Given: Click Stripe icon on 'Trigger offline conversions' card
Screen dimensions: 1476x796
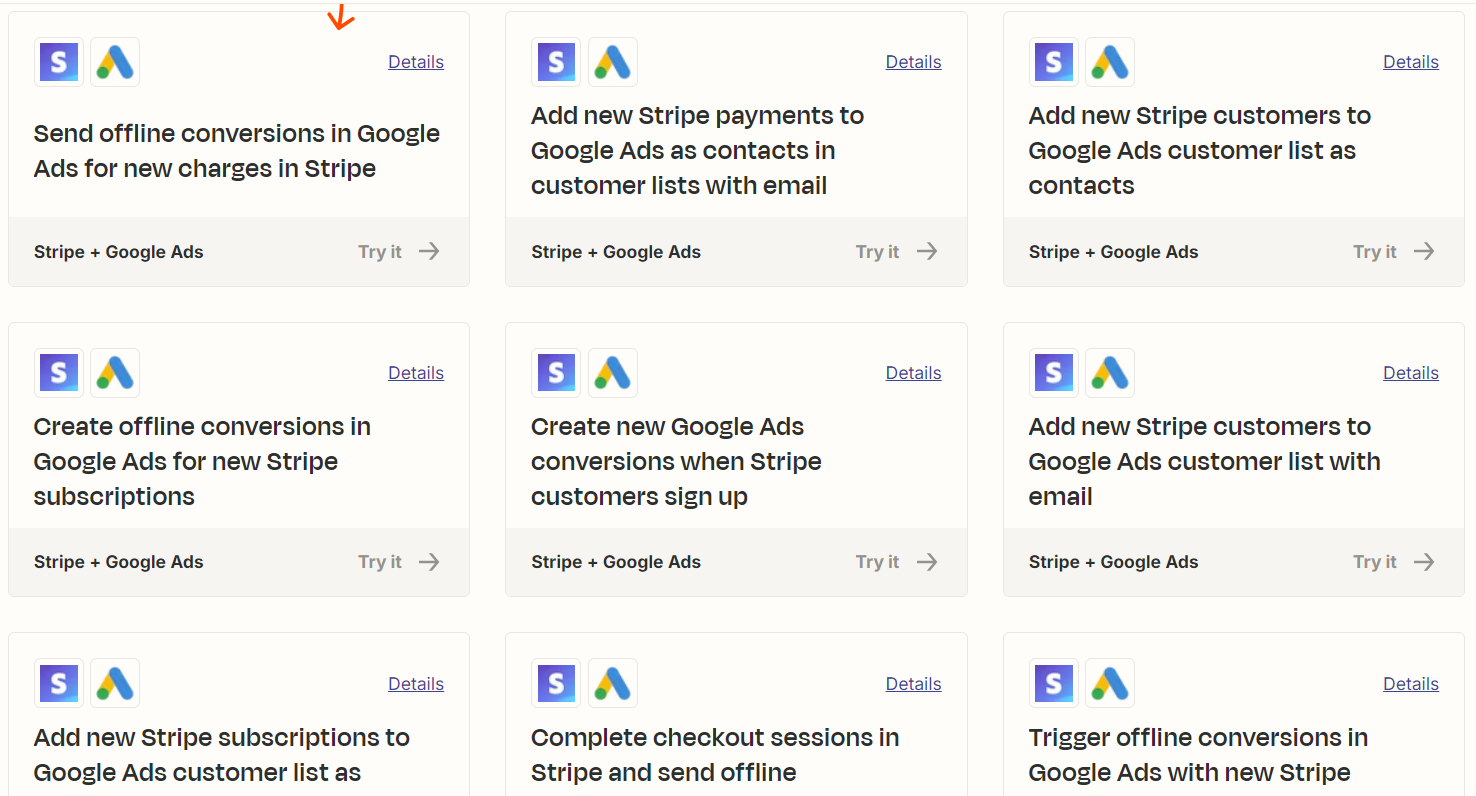Looking at the screenshot, I should click(1054, 683).
